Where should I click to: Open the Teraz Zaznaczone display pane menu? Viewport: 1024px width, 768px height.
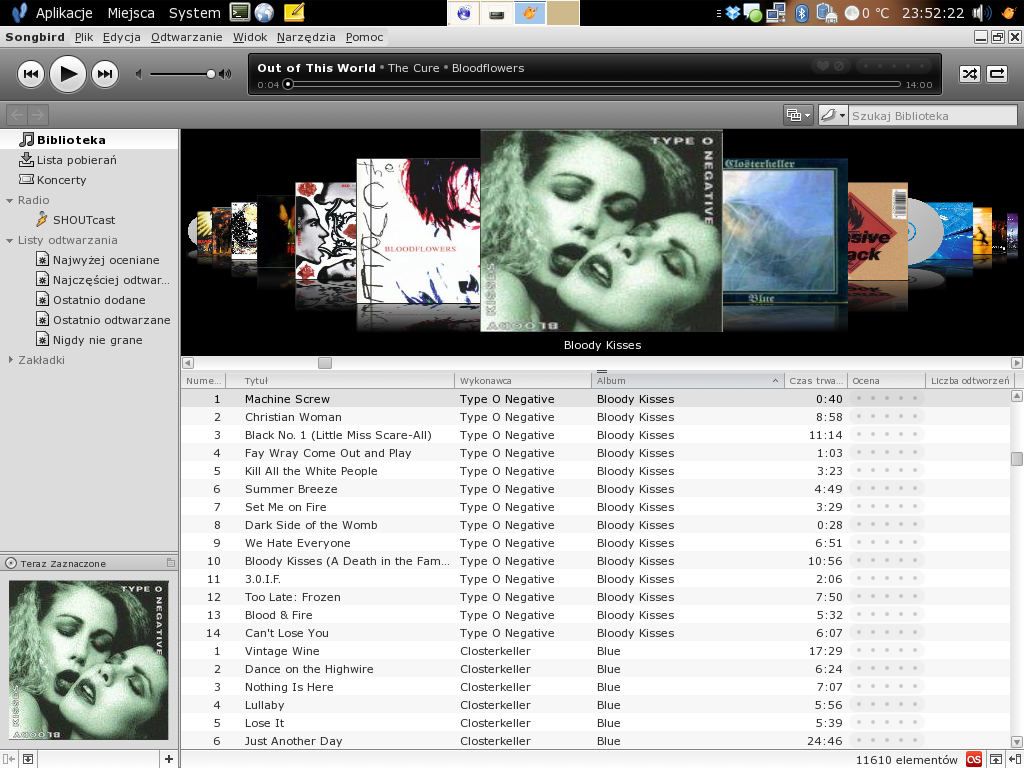coord(170,563)
